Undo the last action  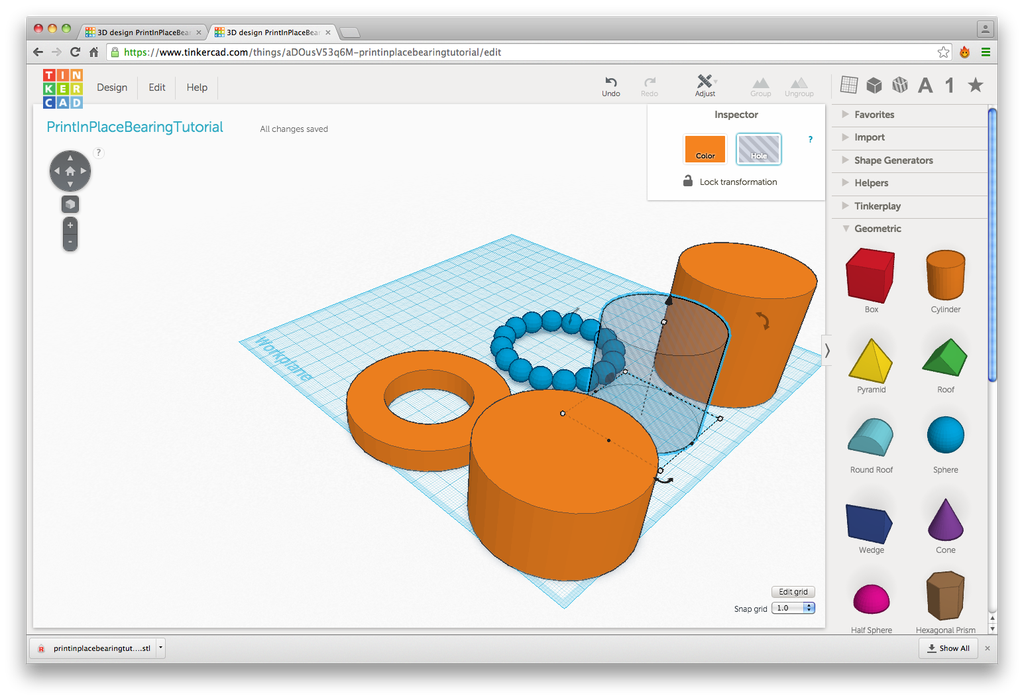[611, 86]
